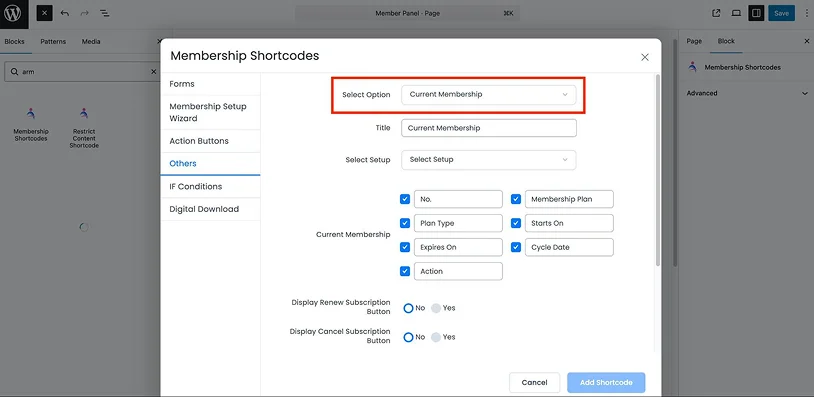Image resolution: width=814 pixels, height=397 pixels.
Task: Click the Add Shortcode button
Action: pos(606,382)
